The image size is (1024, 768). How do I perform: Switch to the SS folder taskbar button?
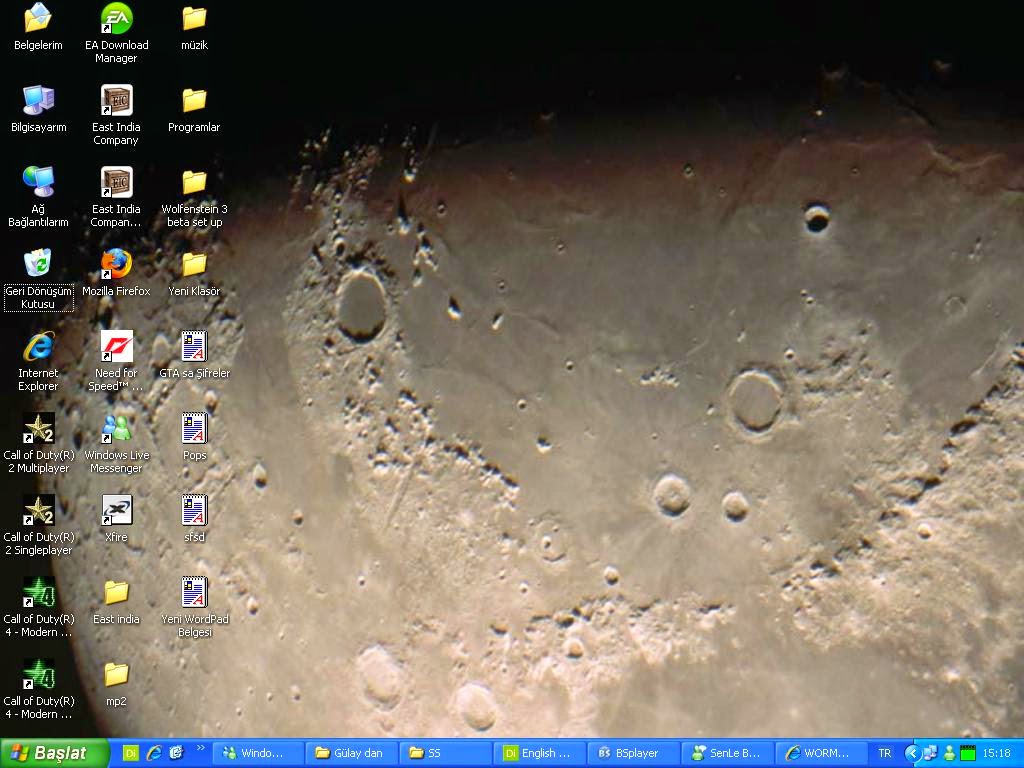point(445,753)
